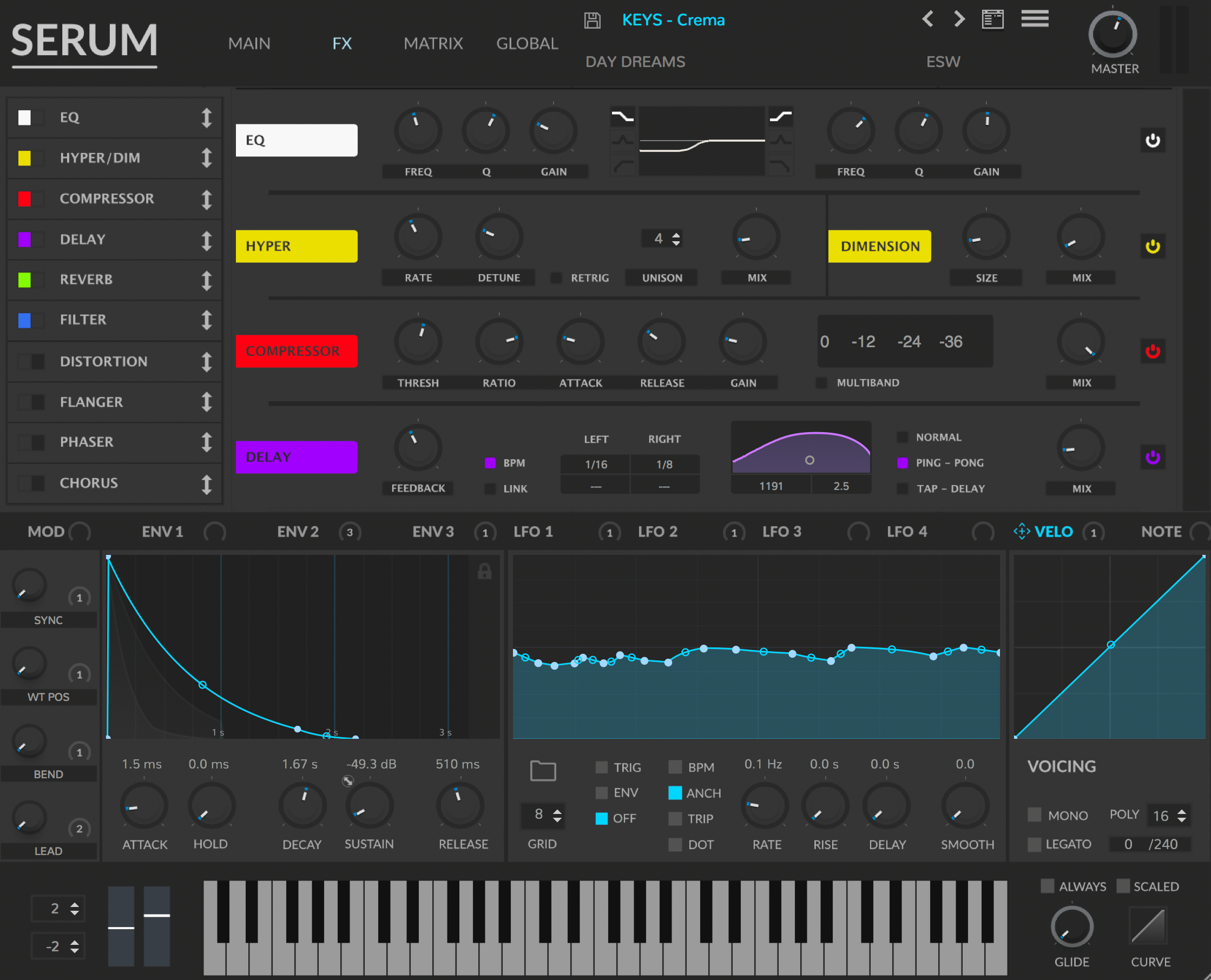
Task: Click the glide CURVE shape box
Action: pyautogui.click(x=1148, y=925)
